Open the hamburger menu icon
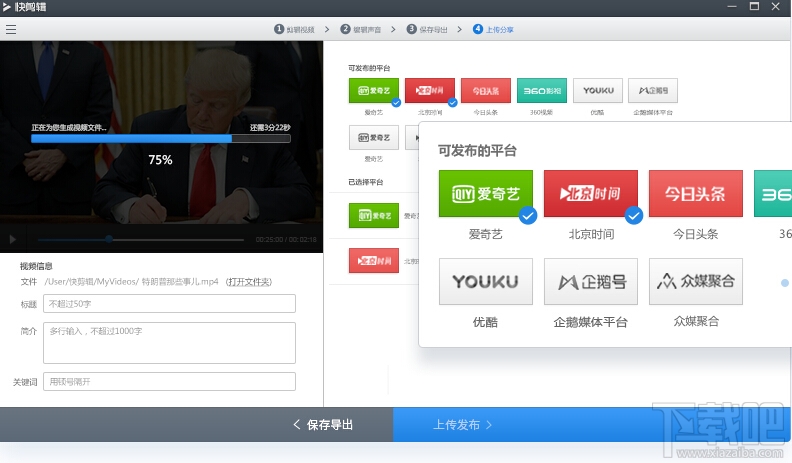This screenshot has height=463, width=792. (x=11, y=30)
